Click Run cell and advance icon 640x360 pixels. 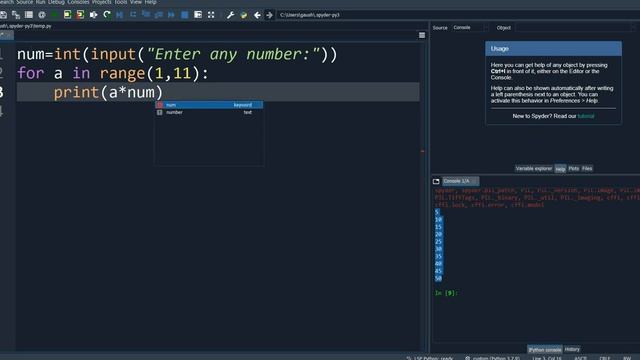[80, 15]
